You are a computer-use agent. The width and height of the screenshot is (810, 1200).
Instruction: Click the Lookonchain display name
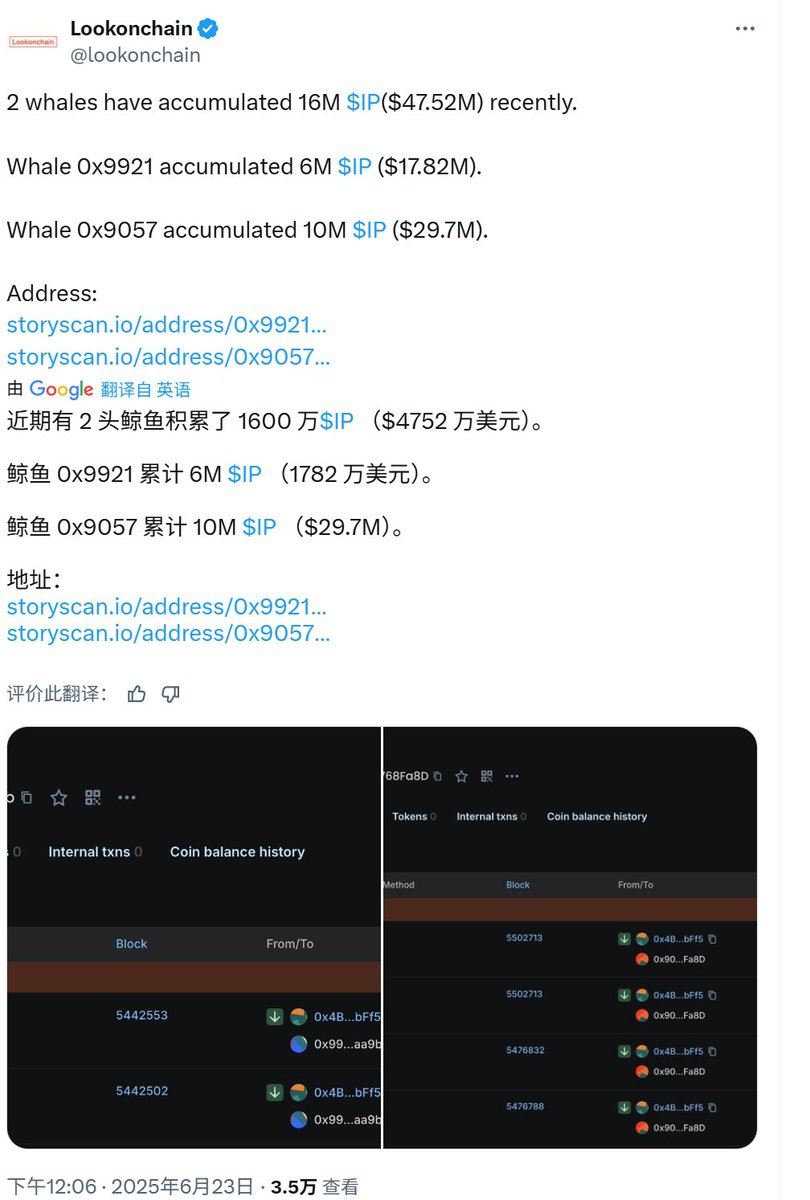pyautogui.click(x=131, y=29)
